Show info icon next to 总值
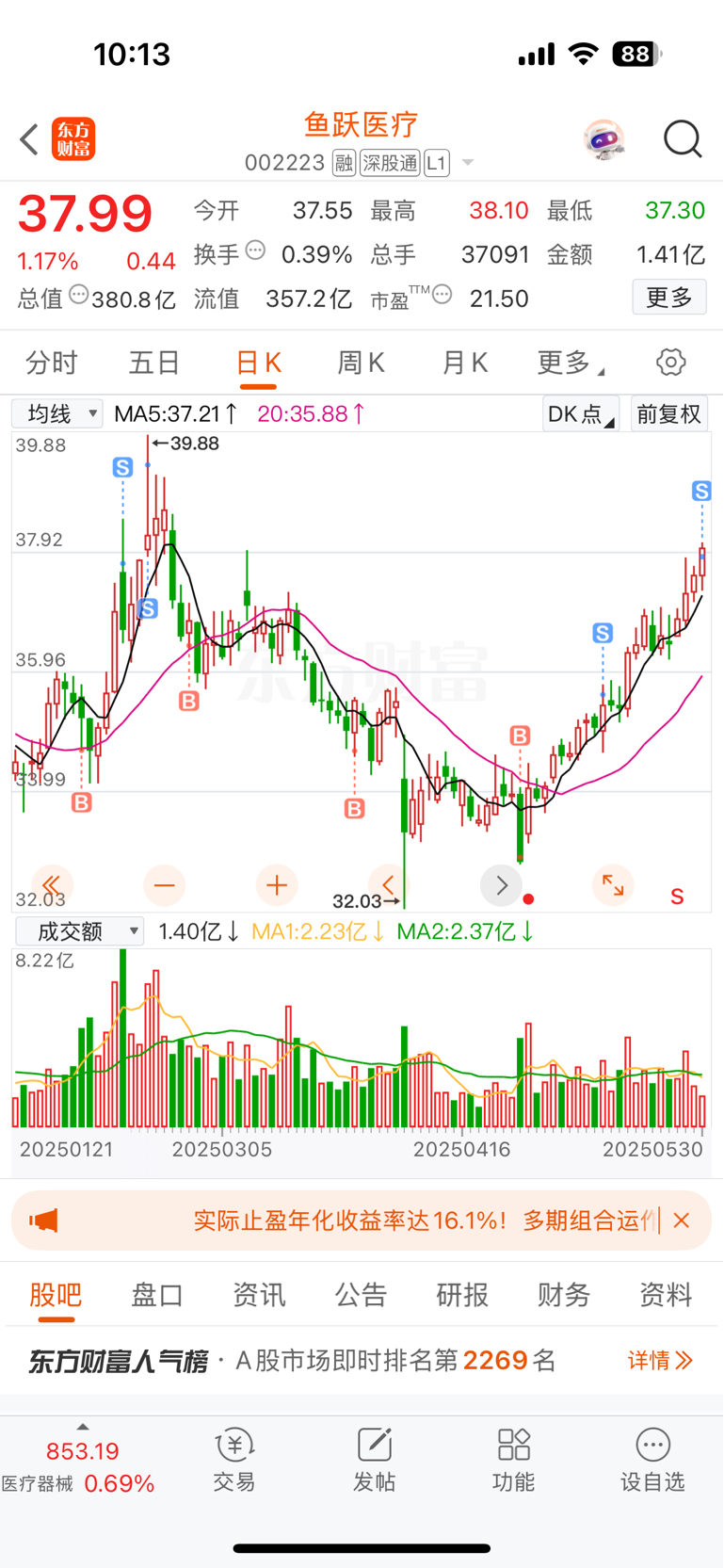This screenshot has height=1568, width=724. 79,295
